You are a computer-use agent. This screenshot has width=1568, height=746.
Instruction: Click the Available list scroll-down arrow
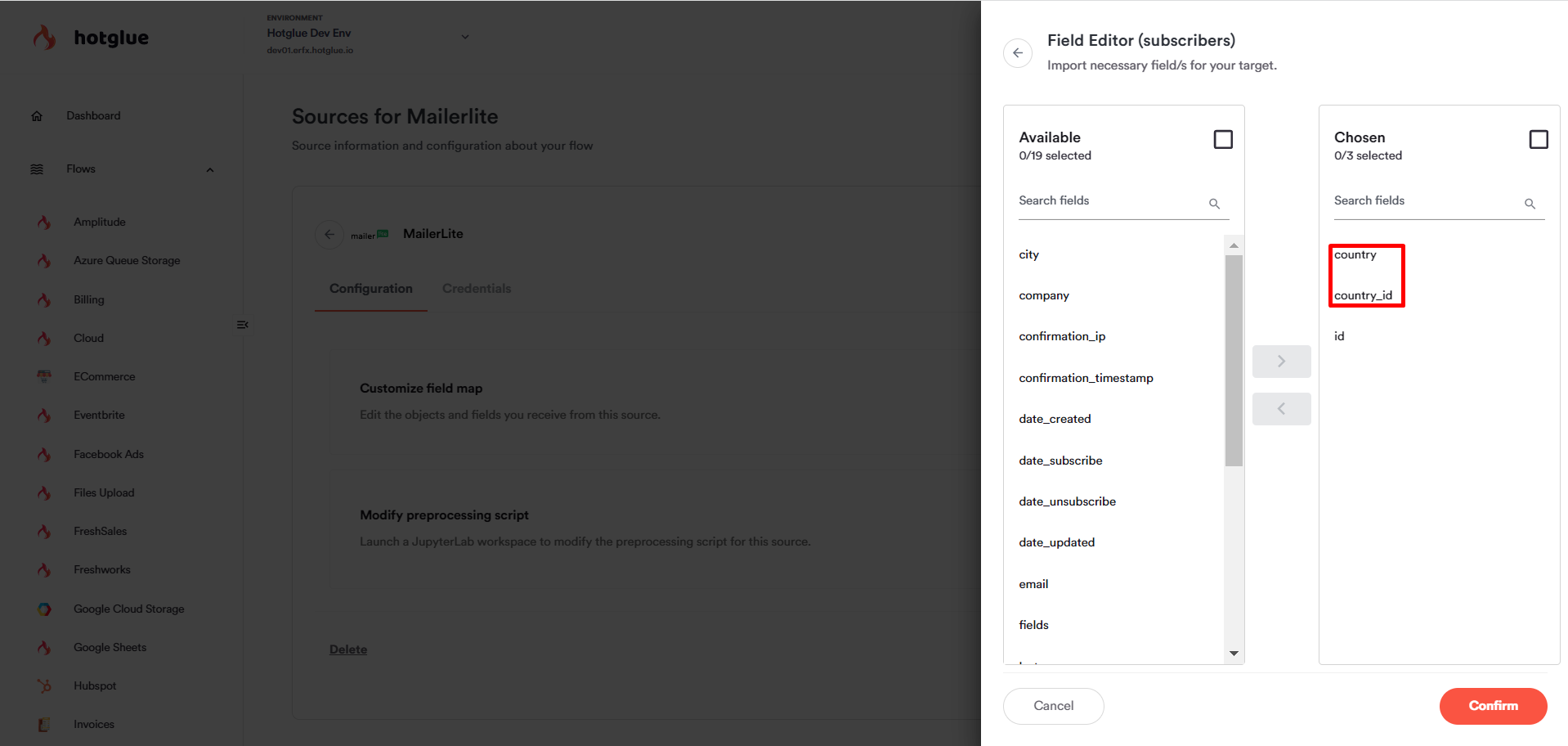(1234, 653)
